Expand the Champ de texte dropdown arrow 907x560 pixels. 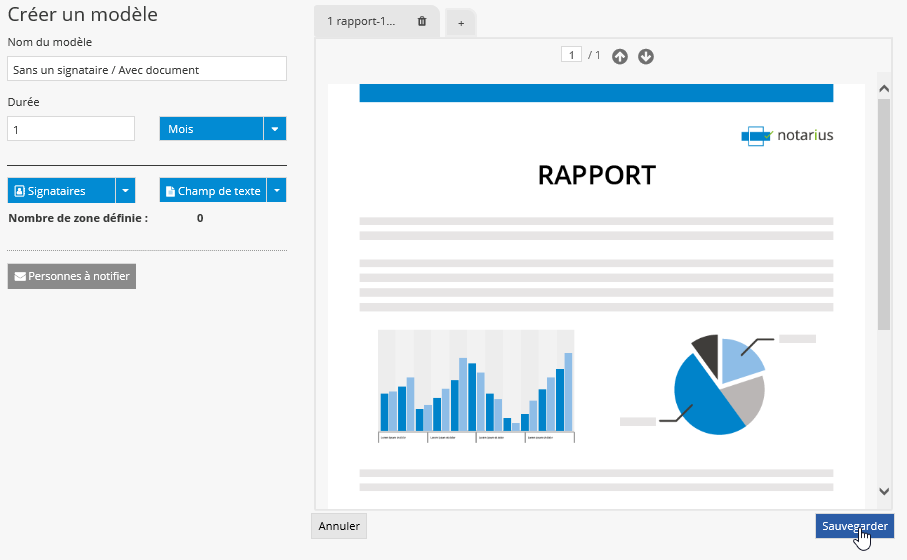(x=277, y=191)
